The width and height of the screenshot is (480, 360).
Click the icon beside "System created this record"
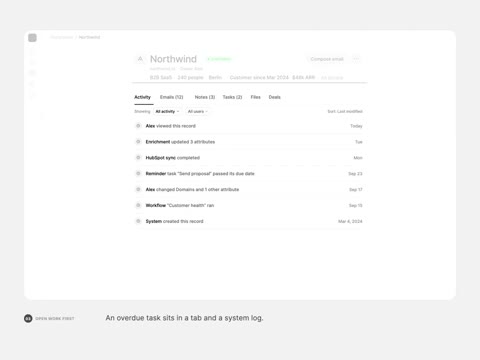click(138, 221)
